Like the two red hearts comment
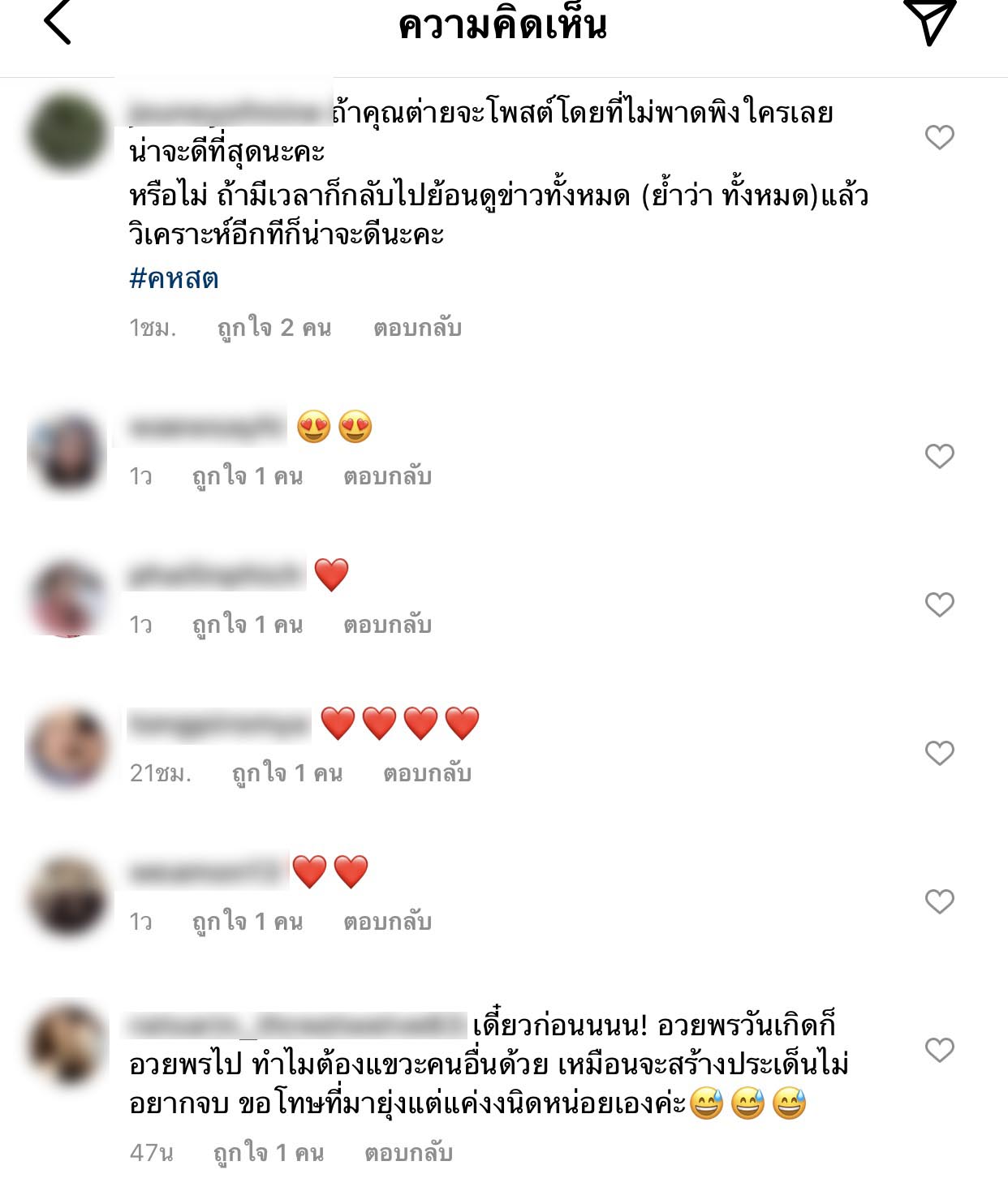Screen dimensions: 1008x1187 coord(939,901)
